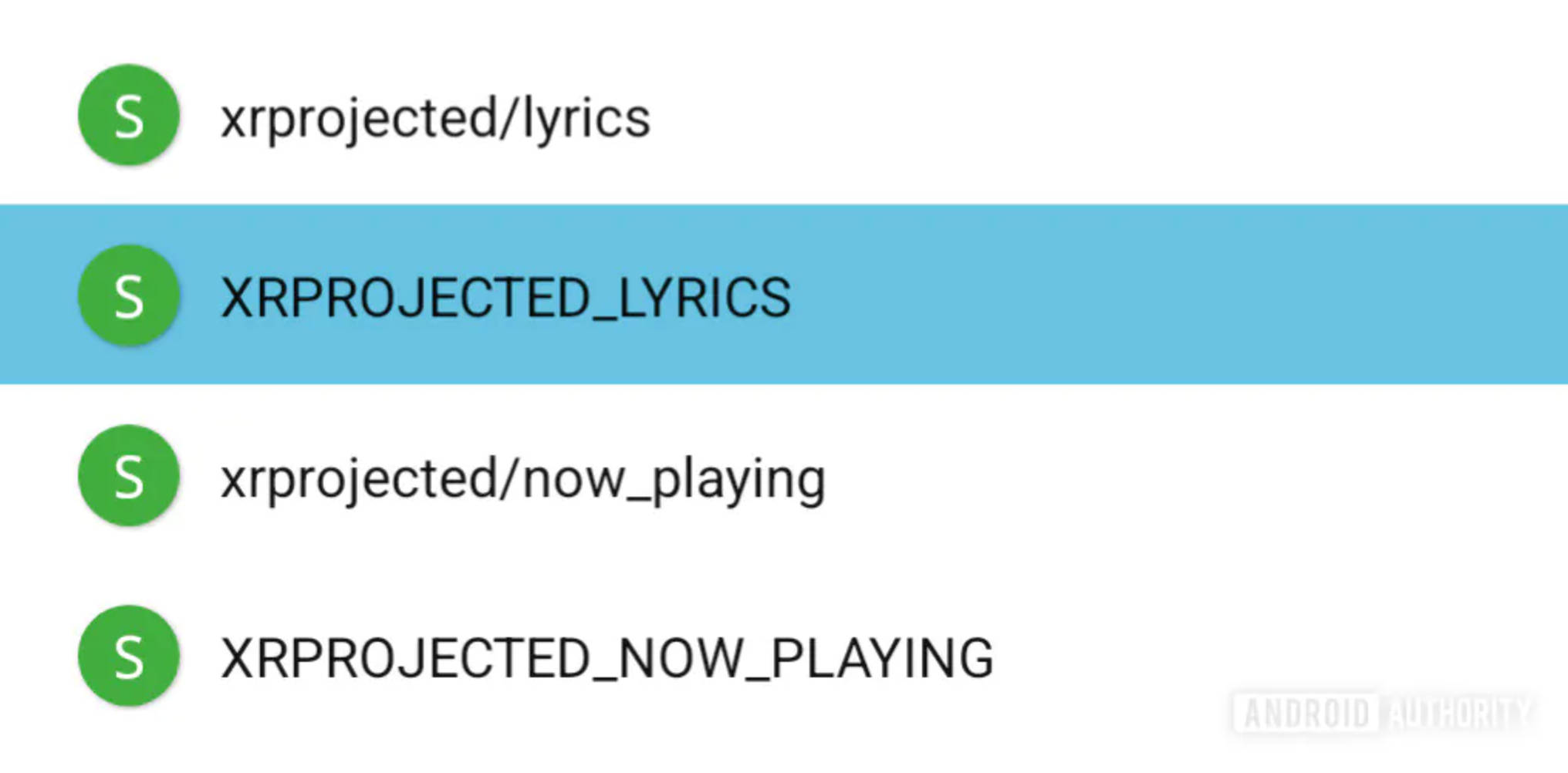Viewport: 1568px width, 773px height.
Task: Click the boxed ANDROID word in watermark
Action: tap(1306, 713)
